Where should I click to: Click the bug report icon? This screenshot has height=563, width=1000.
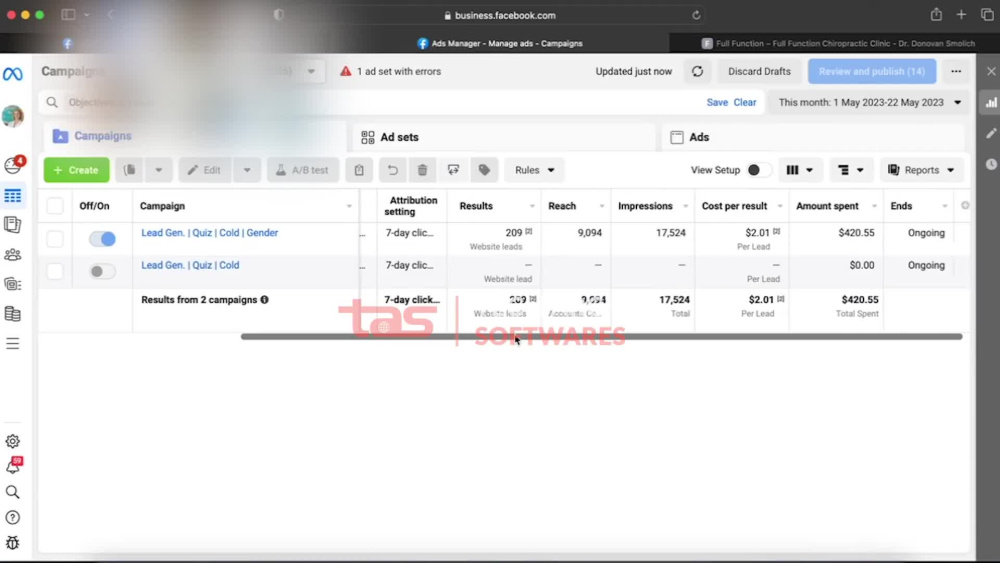pos(13,543)
